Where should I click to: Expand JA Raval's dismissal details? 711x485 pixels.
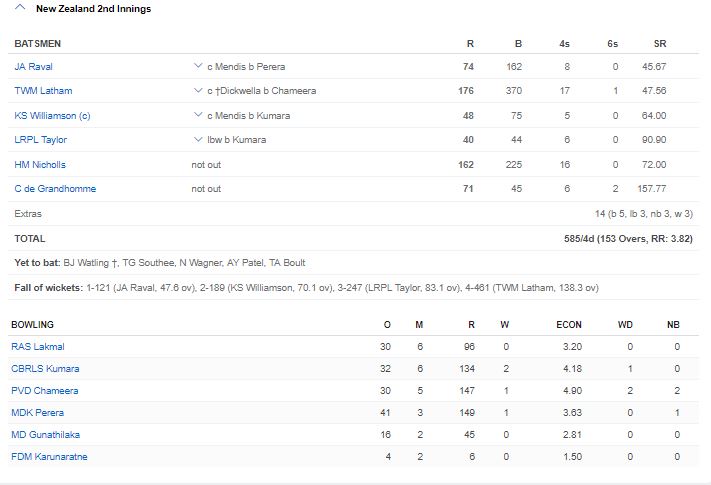tap(198, 67)
